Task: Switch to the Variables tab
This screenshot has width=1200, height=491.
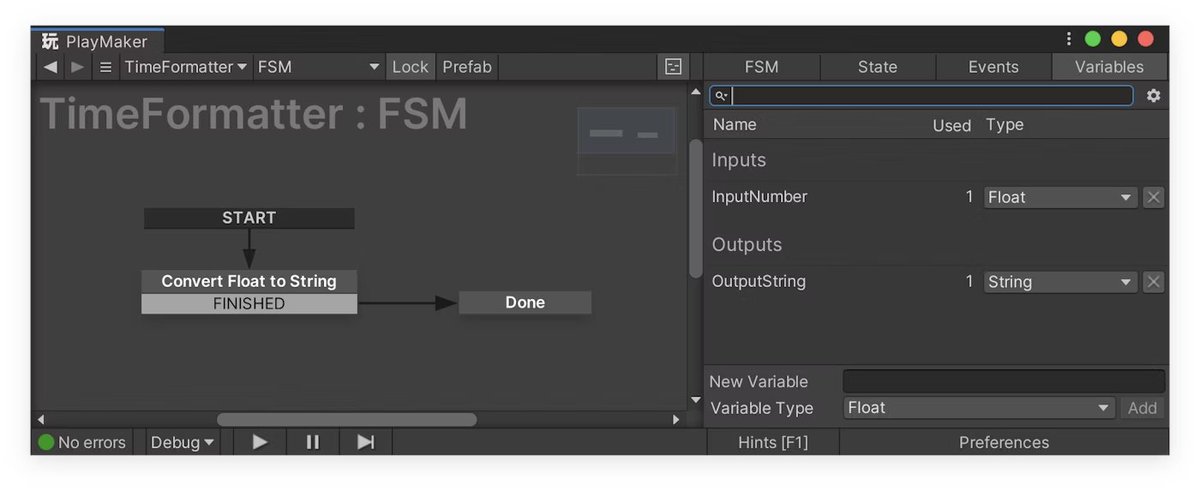Action: pyautogui.click(x=1109, y=67)
